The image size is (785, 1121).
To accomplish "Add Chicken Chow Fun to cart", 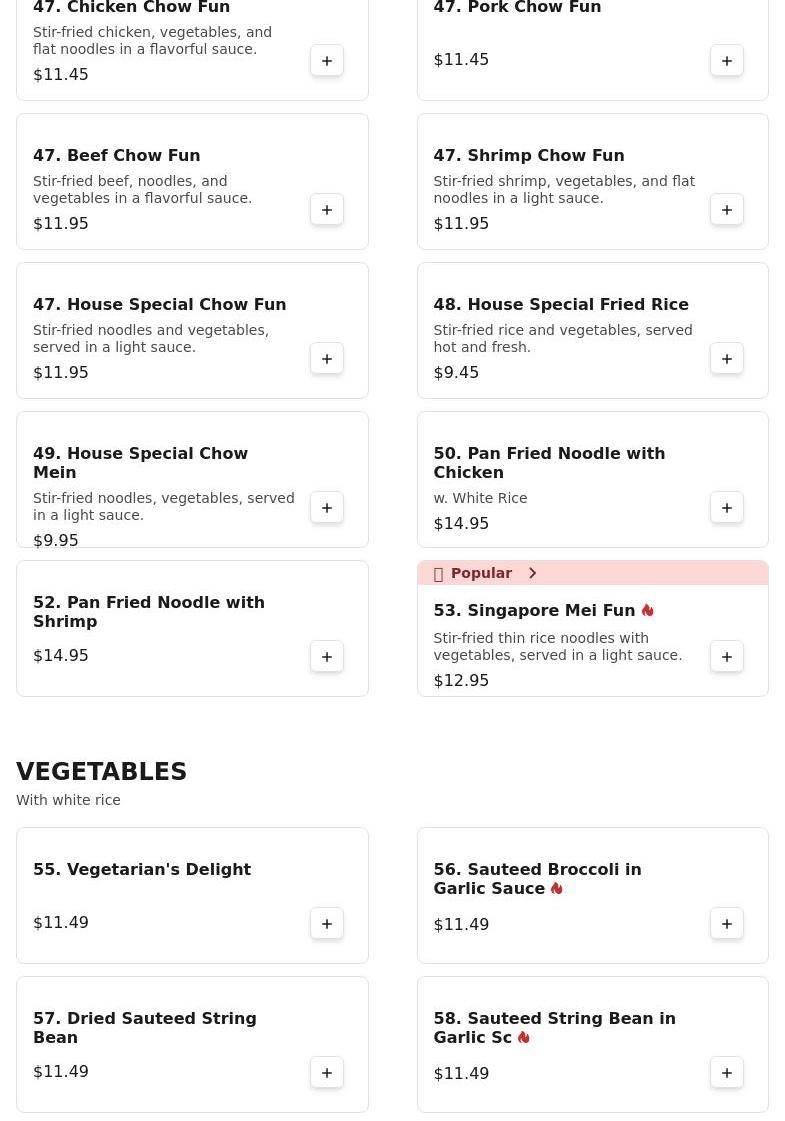I will pos(327,61).
